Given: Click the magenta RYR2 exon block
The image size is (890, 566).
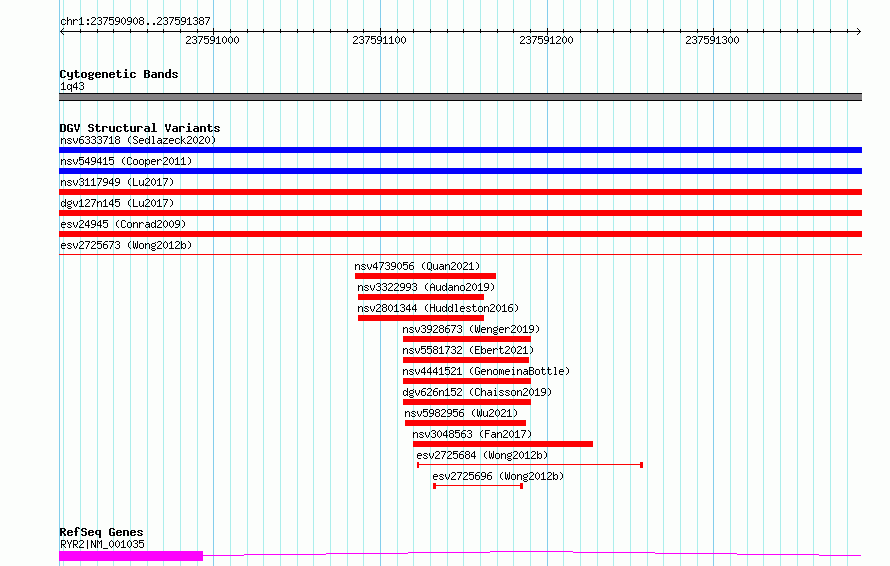Looking at the screenshot, I should point(131,556).
